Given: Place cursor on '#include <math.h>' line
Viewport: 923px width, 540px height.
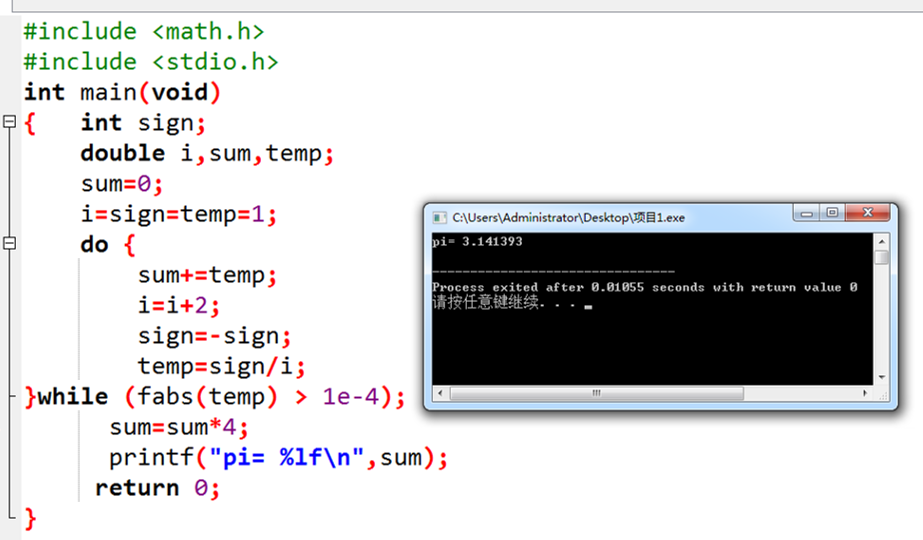Looking at the screenshot, I should (x=144, y=31).
